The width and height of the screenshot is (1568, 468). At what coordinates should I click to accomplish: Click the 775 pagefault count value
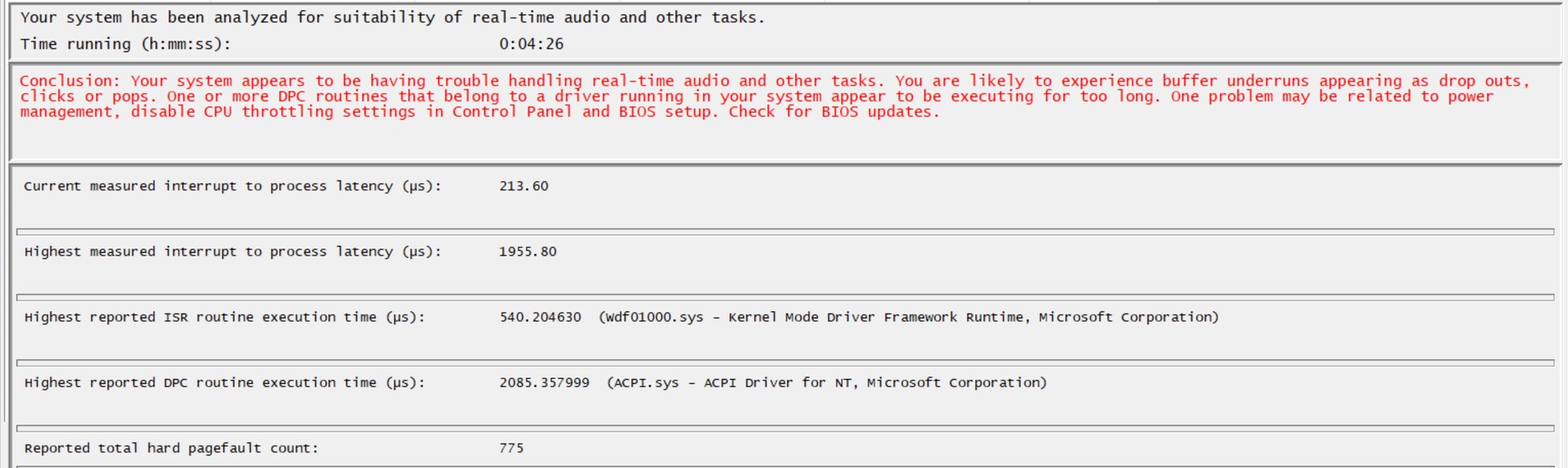(511, 448)
